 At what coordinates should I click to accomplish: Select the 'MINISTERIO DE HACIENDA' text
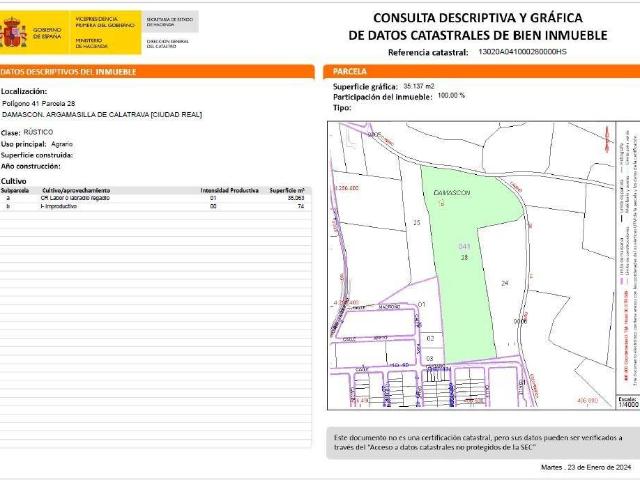pos(91,44)
